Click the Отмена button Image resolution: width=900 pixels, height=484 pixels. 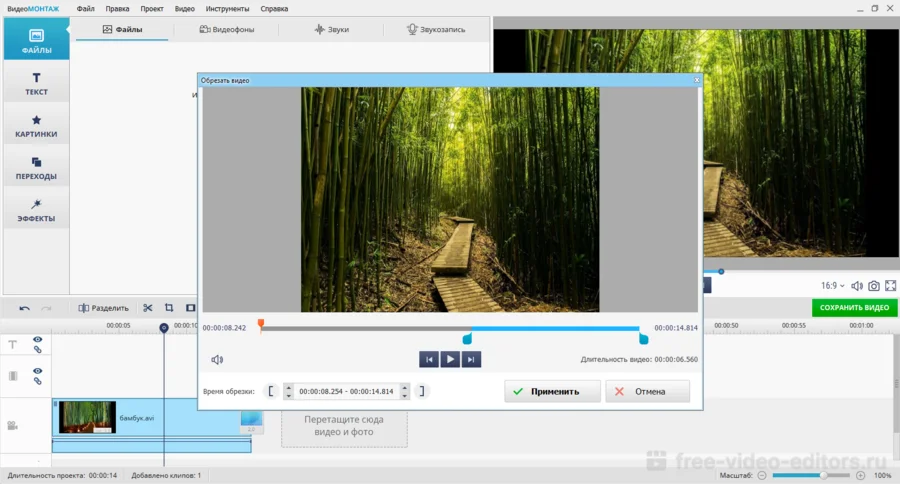pyautogui.click(x=647, y=391)
